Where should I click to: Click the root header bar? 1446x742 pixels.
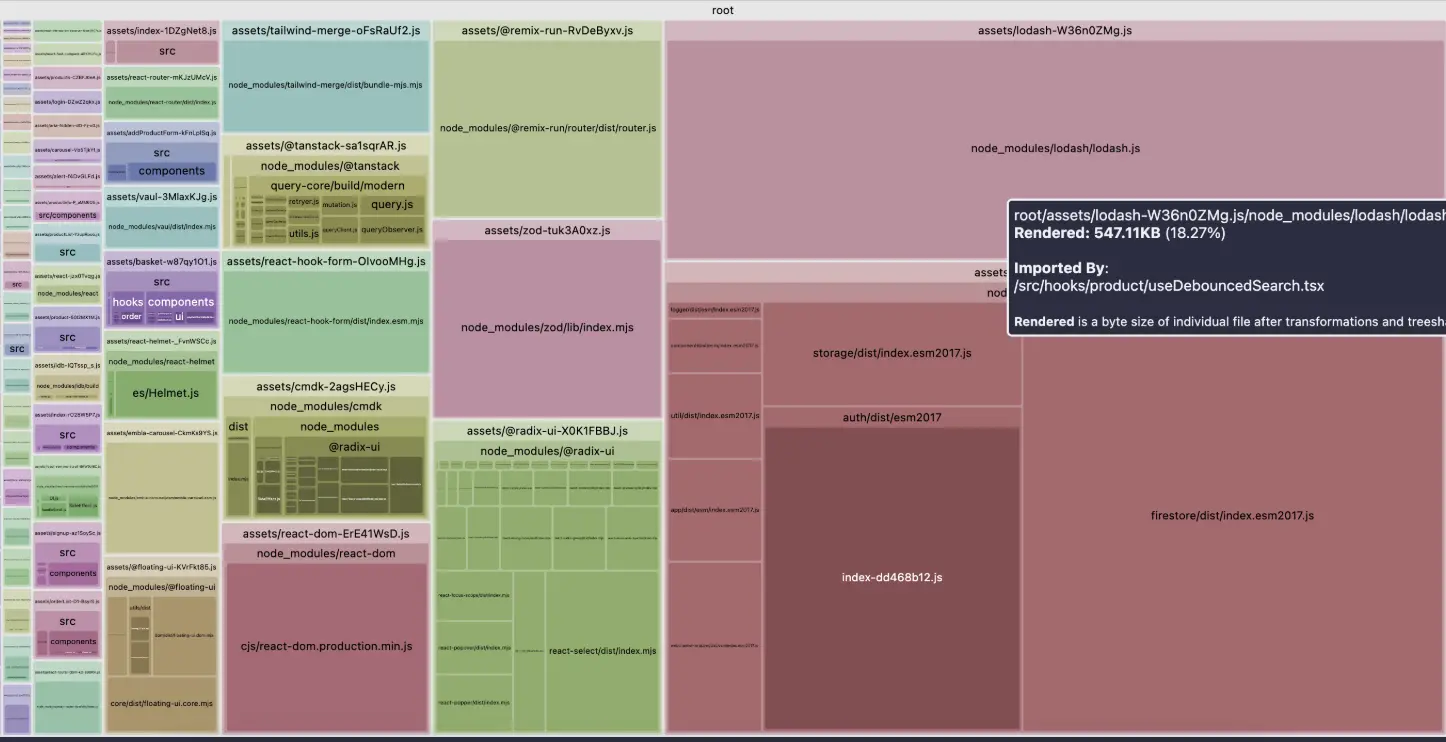coord(722,10)
